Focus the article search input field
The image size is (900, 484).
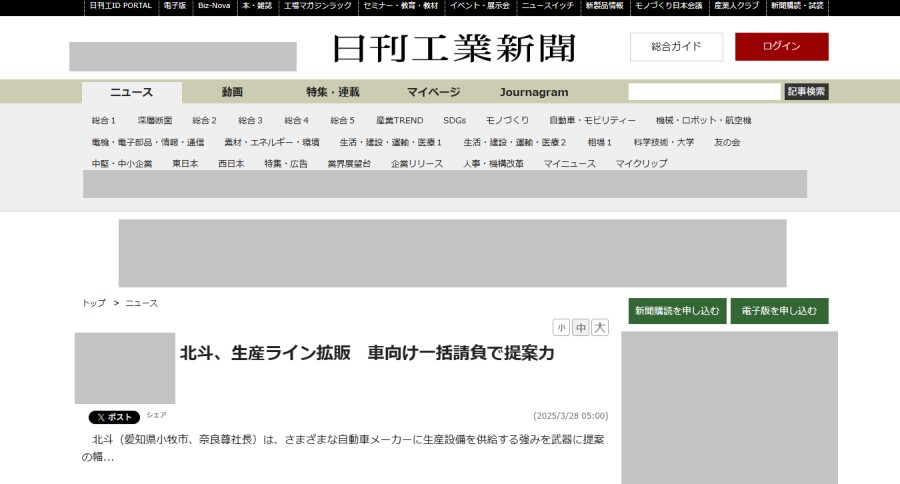[x=704, y=91]
